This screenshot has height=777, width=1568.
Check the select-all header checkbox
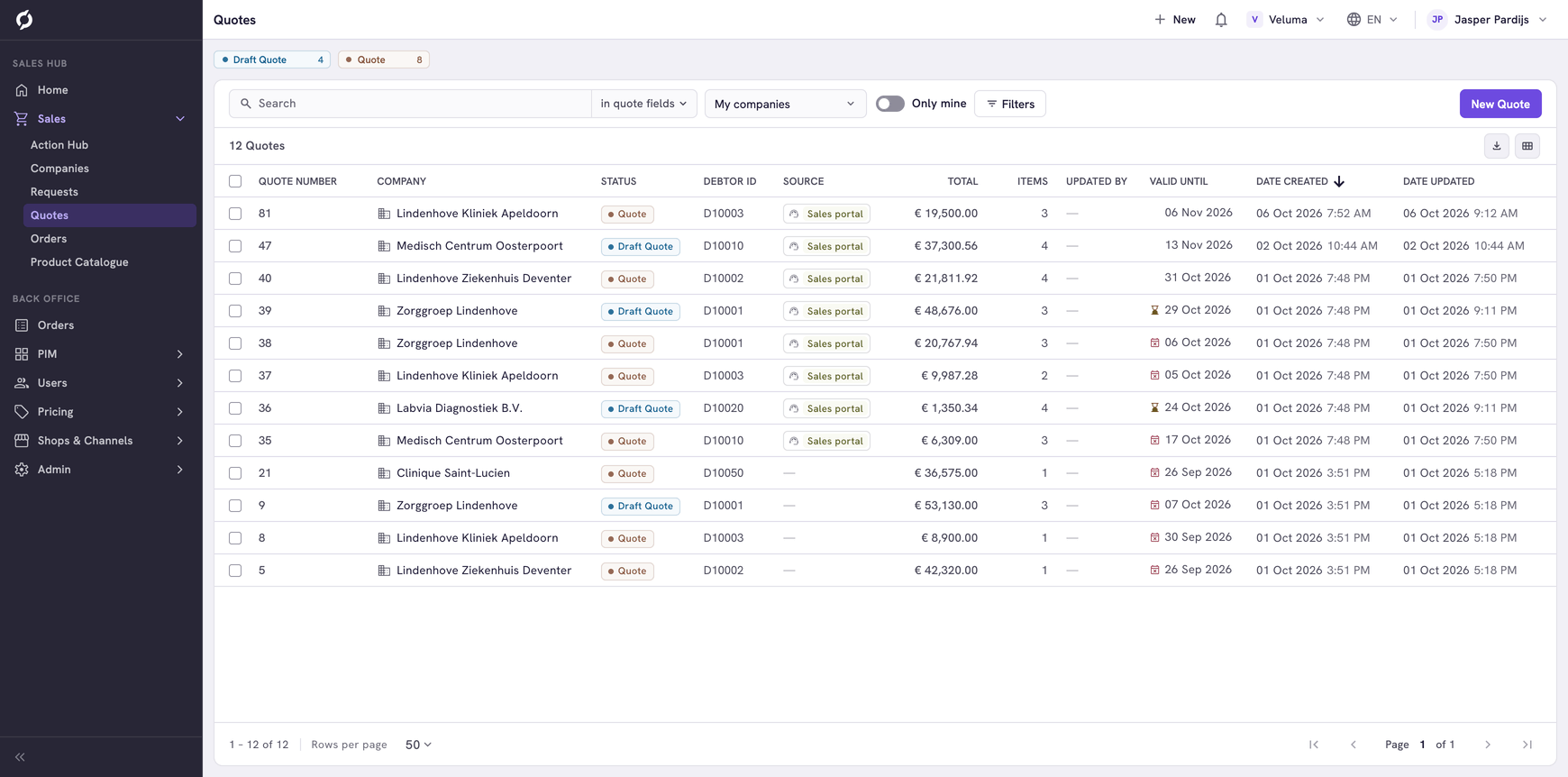pos(235,181)
